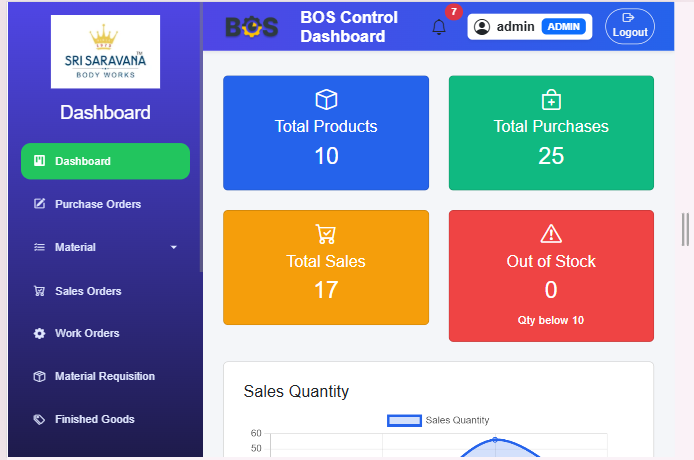The width and height of the screenshot is (694, 460).
Task: Toggle the Sales Quantity chart legend
Action: point(438,420)
